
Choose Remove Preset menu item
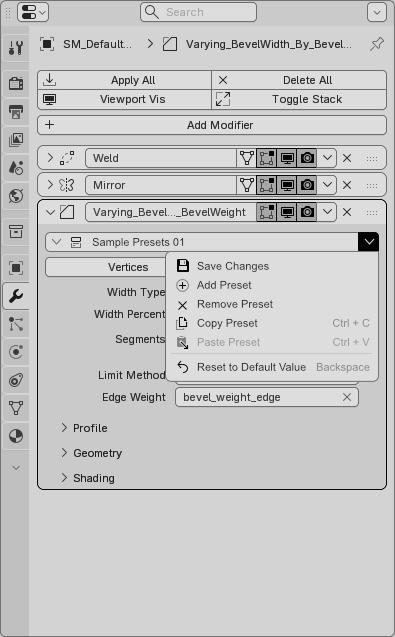pos(273,304)
